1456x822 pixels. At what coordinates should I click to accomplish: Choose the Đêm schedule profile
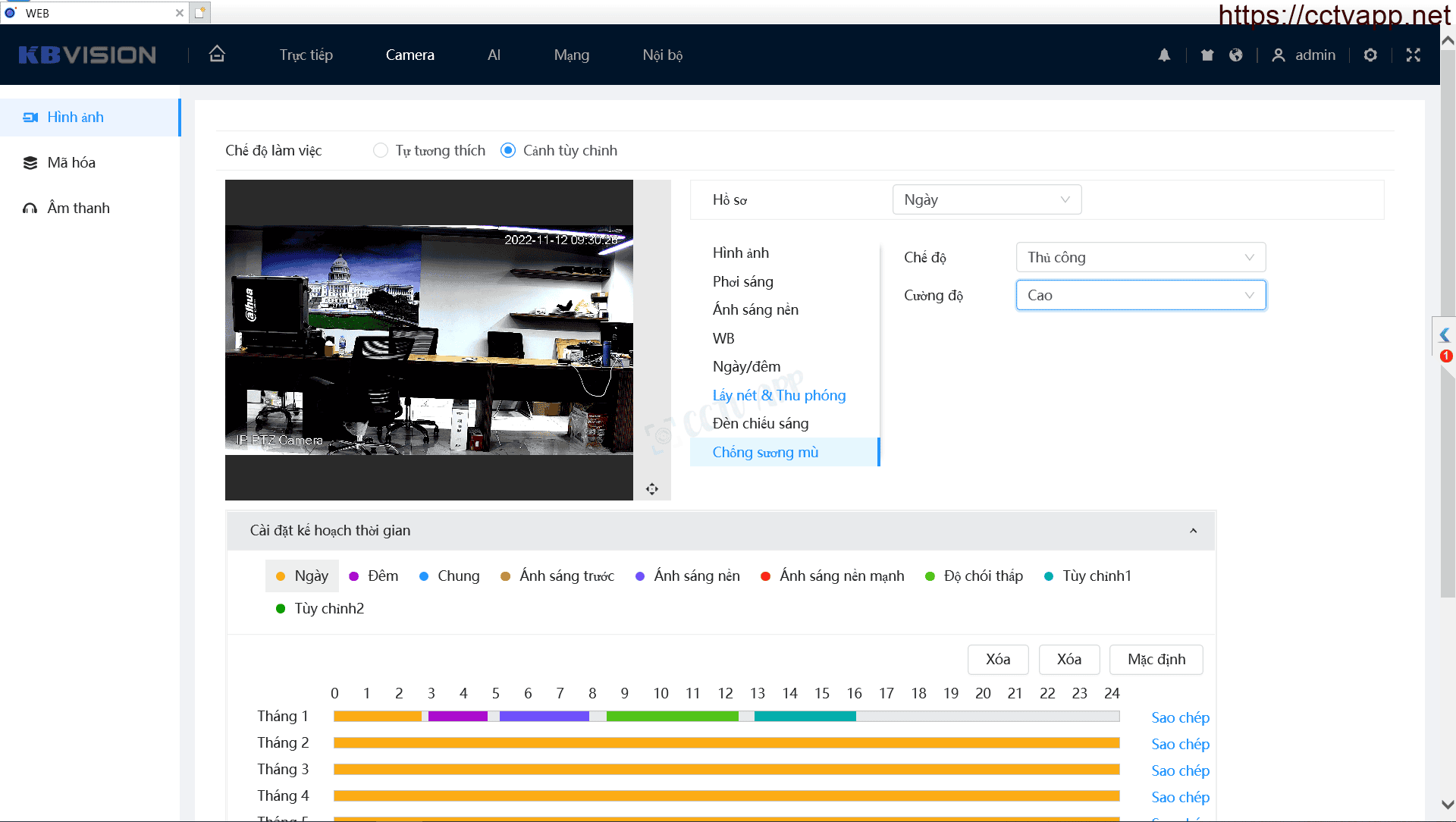[374, 576]
